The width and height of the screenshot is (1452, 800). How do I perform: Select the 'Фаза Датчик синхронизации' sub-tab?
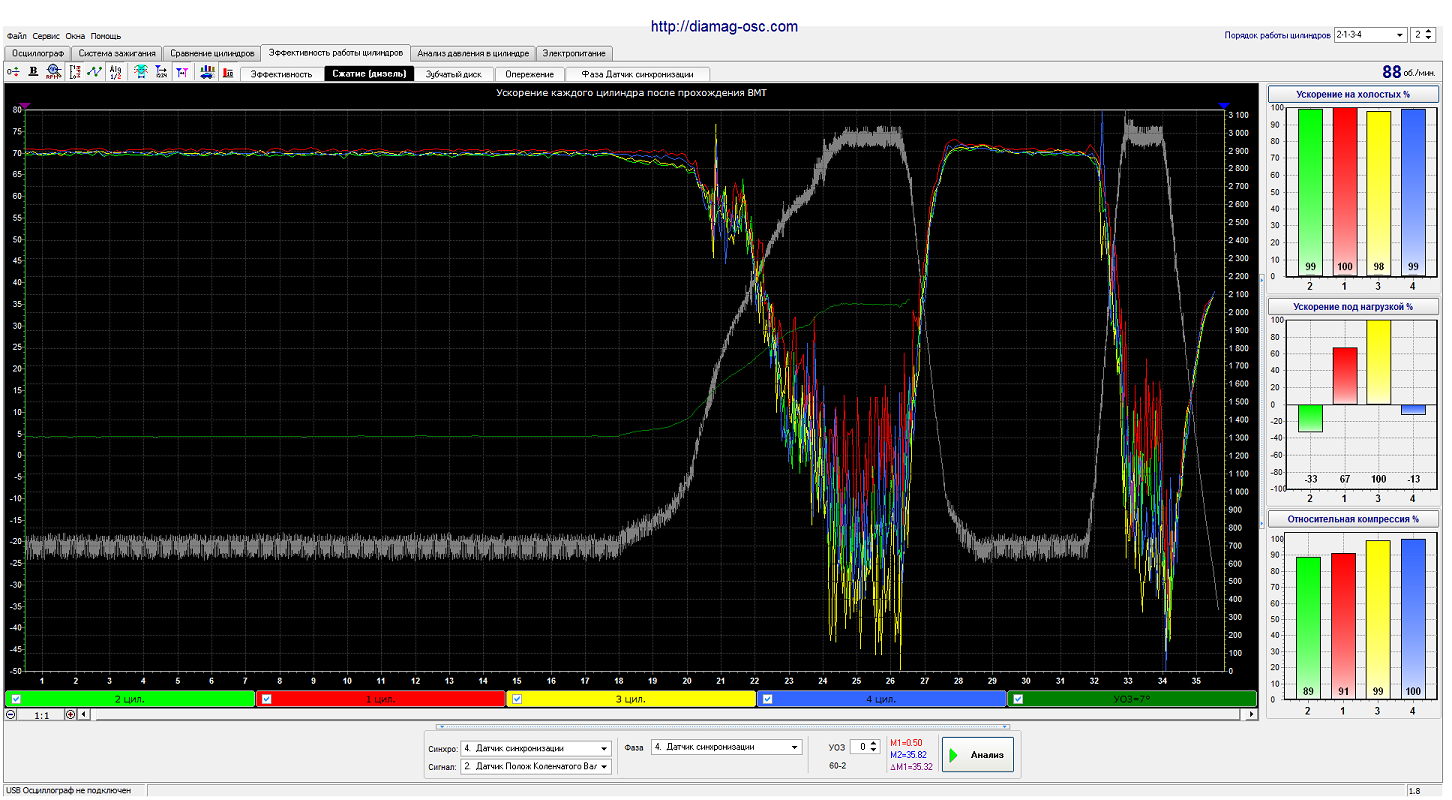click(x=638, y=74)
